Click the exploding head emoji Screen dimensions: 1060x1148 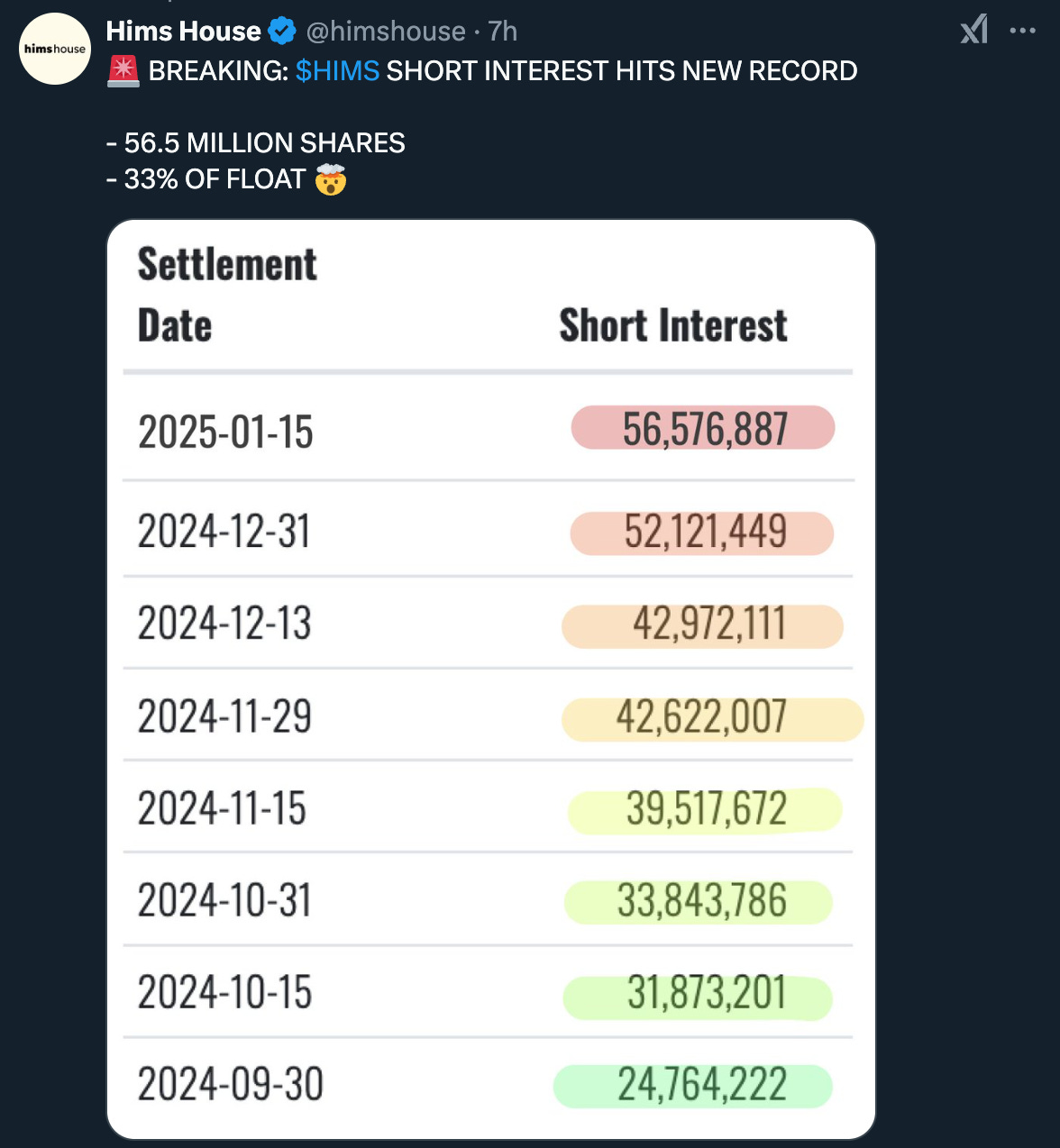click(x=331, y=179)
